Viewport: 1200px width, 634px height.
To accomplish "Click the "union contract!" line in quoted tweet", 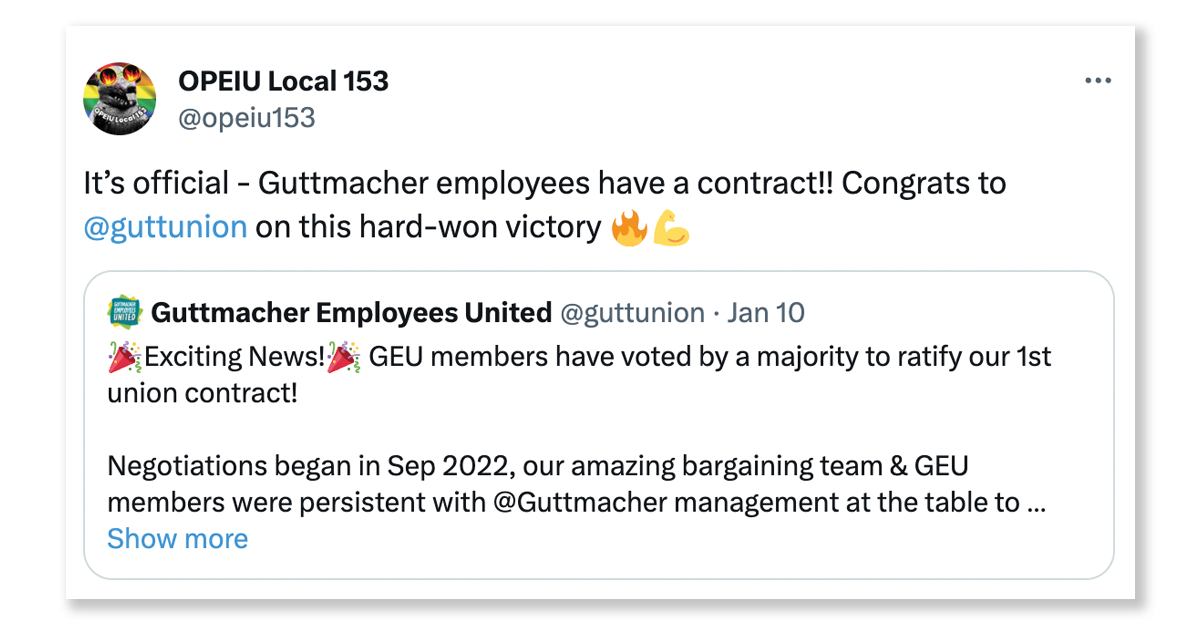I will pos(202,393).
